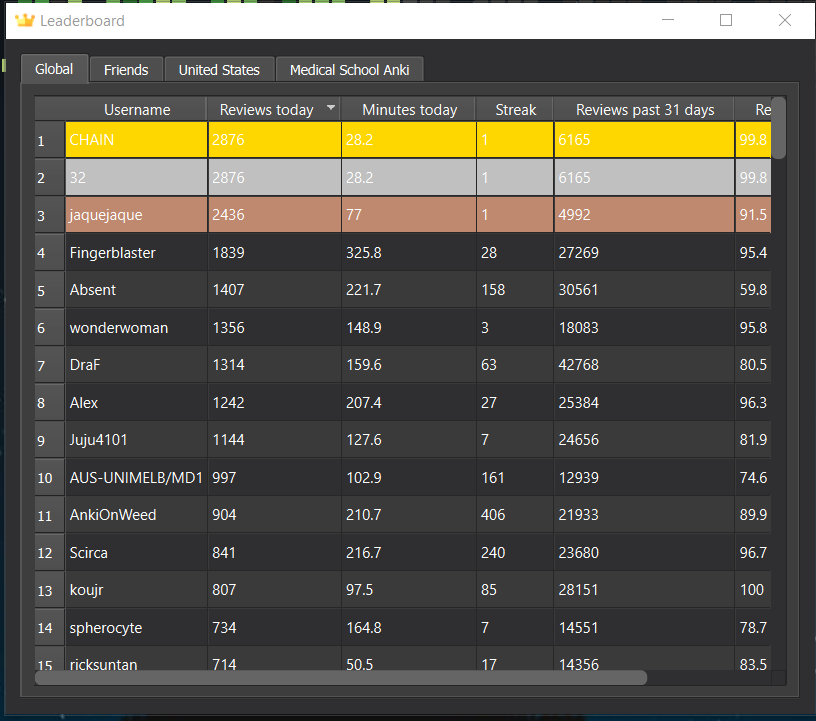Switch to the Friends tab

(125, 69)
